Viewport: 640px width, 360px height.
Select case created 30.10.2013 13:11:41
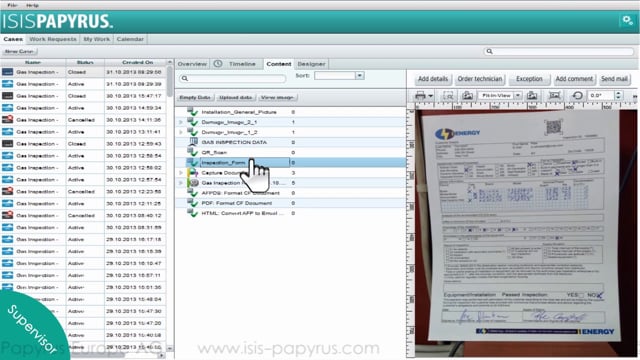(x=84, y=132)
